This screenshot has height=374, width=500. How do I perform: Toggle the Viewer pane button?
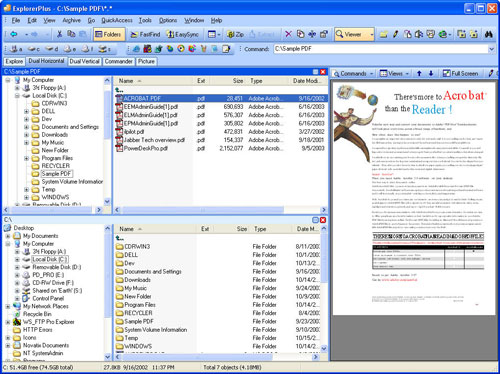coord(351,34)
